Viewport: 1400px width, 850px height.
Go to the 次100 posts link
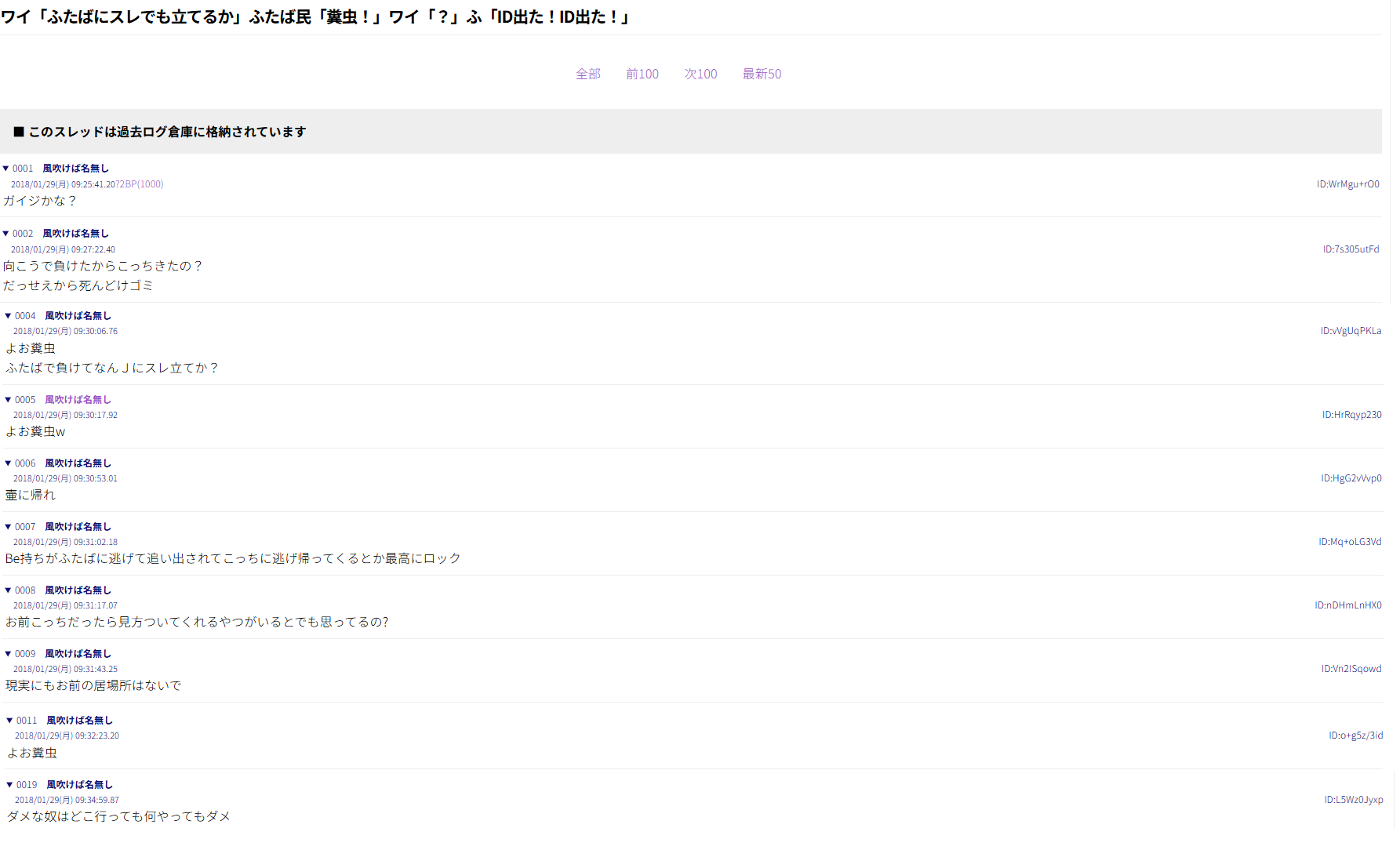pos(700,74)
